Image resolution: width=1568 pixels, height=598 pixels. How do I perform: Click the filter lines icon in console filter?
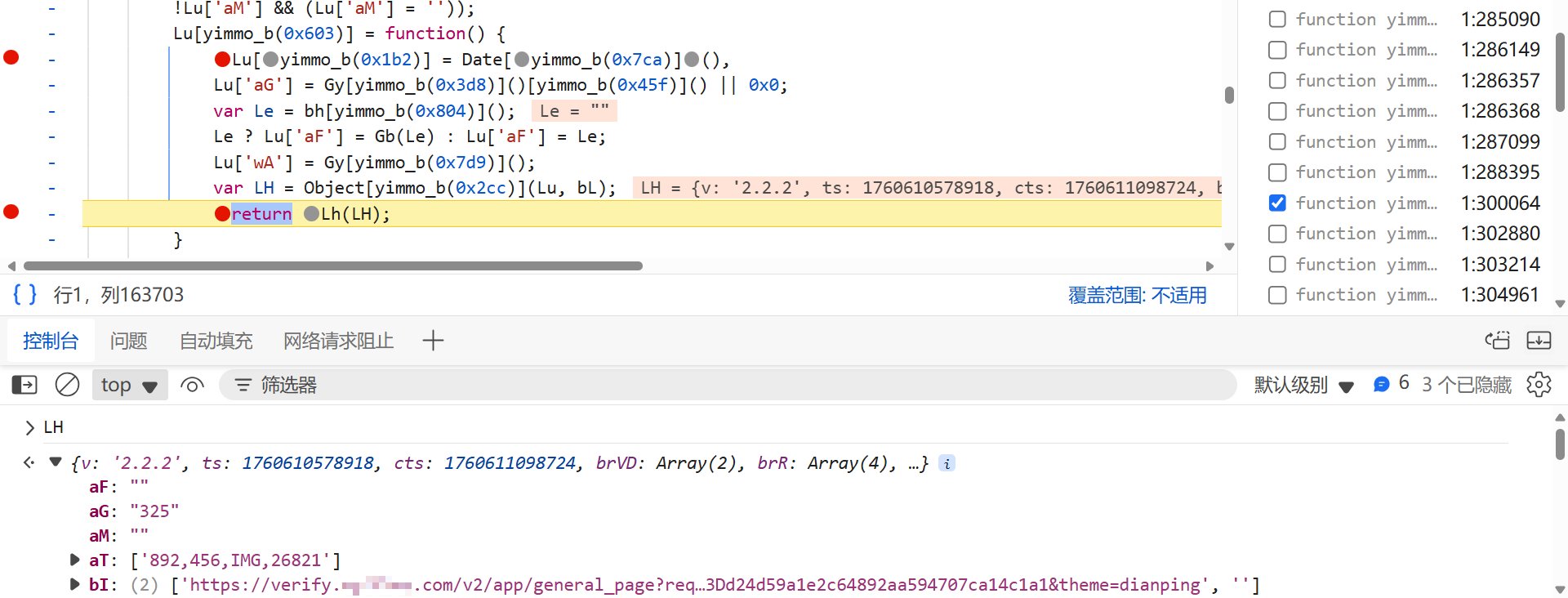[x=243, y=385]
